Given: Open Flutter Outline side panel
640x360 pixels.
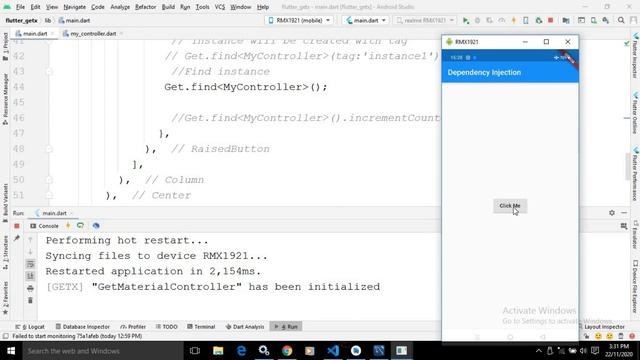Looking at the screenshot, I should (x=635, y=113).
